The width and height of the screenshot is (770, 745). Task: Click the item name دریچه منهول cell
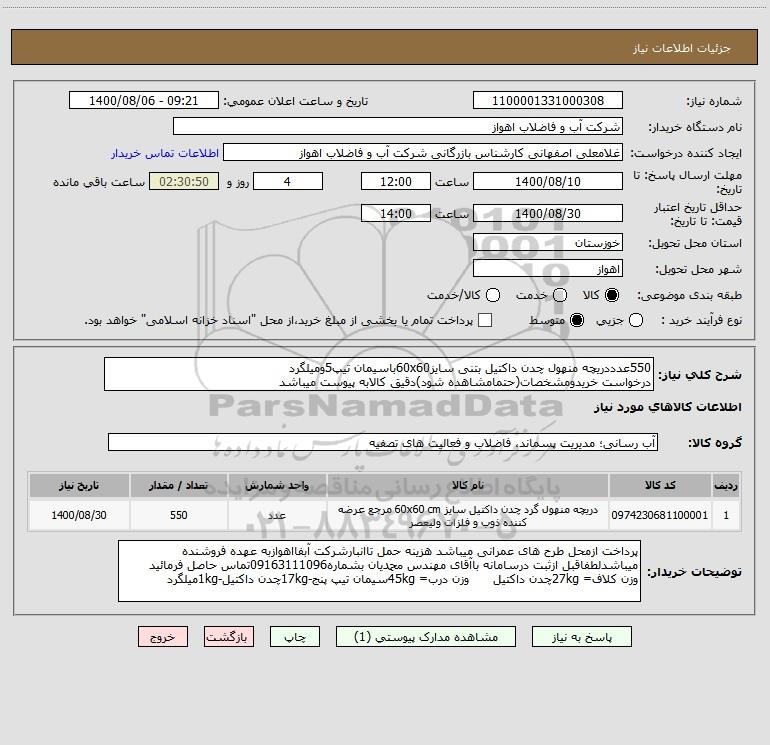pos(468,515)
